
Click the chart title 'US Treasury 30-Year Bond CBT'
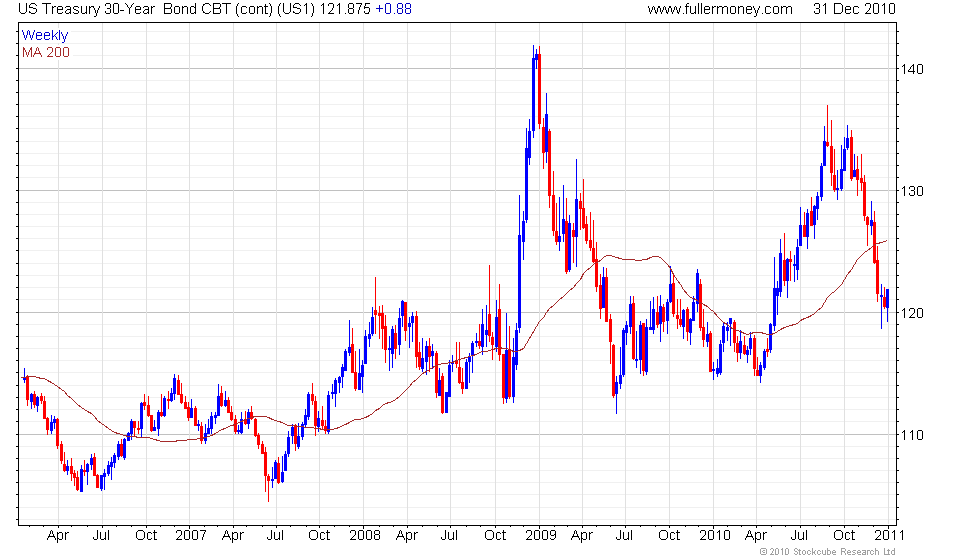[124, 9]
